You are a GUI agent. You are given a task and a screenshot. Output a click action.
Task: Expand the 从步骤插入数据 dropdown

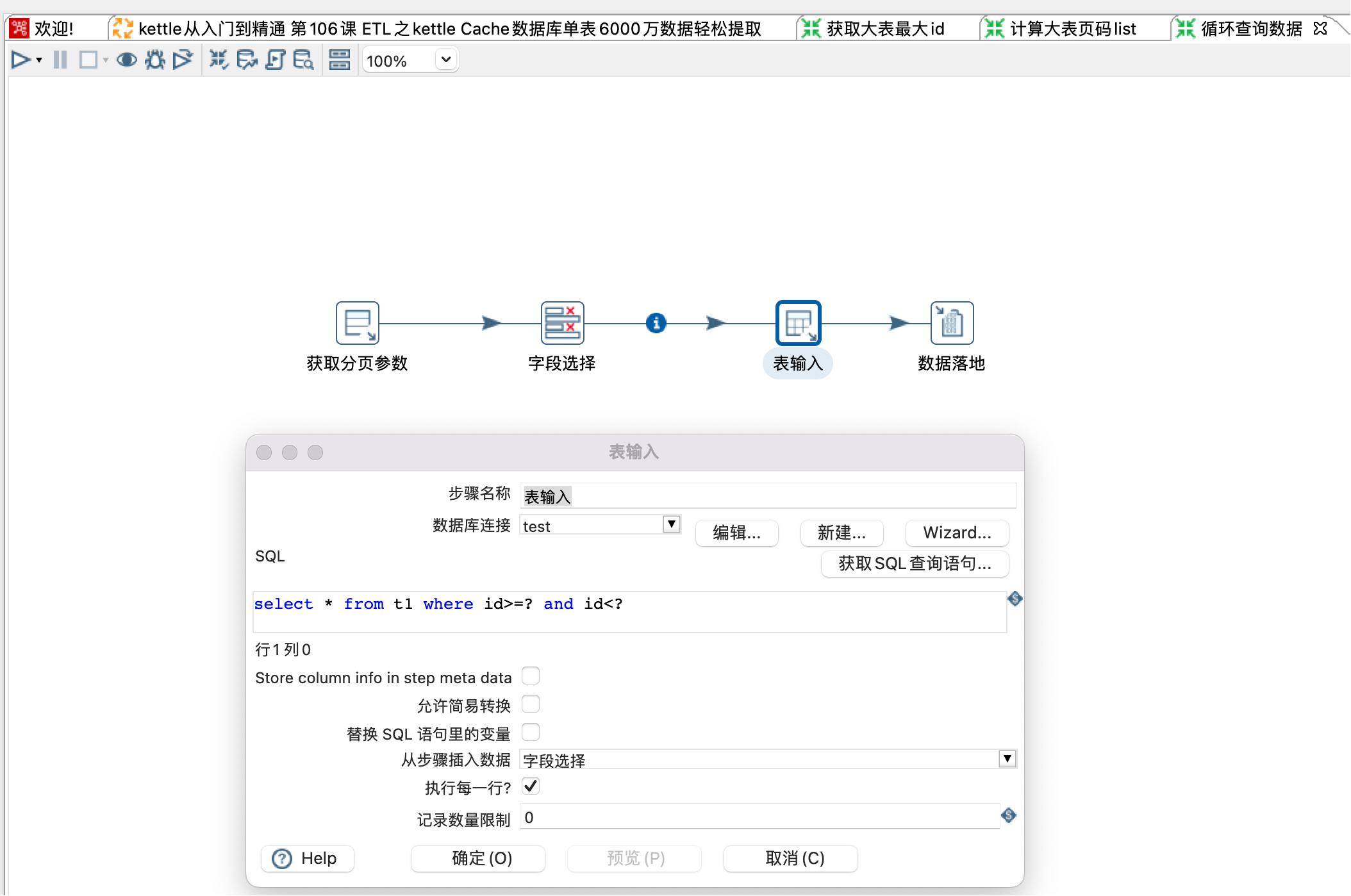click(x=1007, y=759)
